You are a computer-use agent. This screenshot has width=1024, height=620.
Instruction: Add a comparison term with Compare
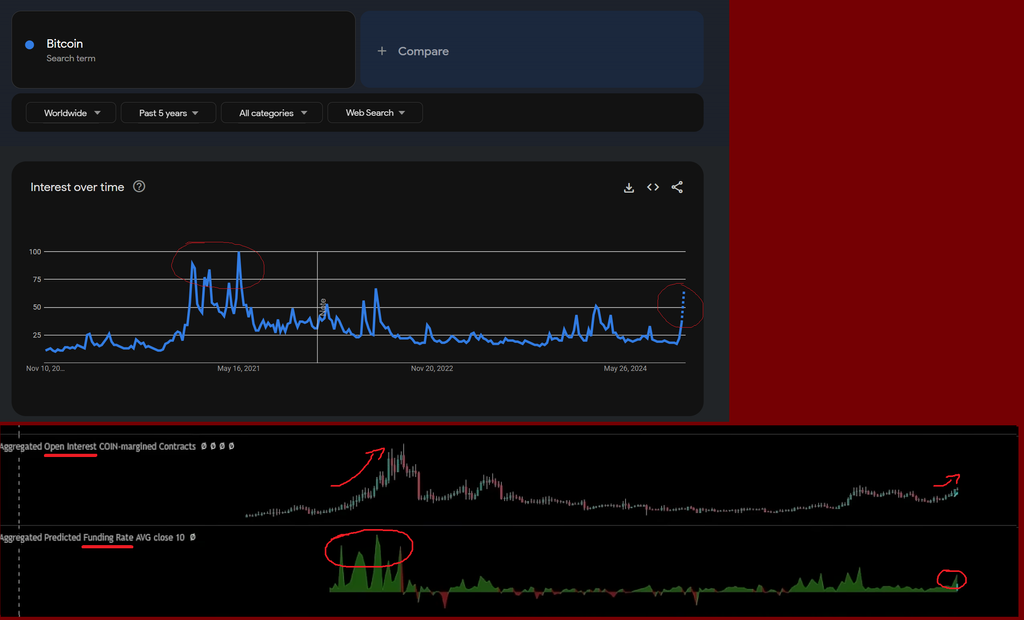(532, 50)
